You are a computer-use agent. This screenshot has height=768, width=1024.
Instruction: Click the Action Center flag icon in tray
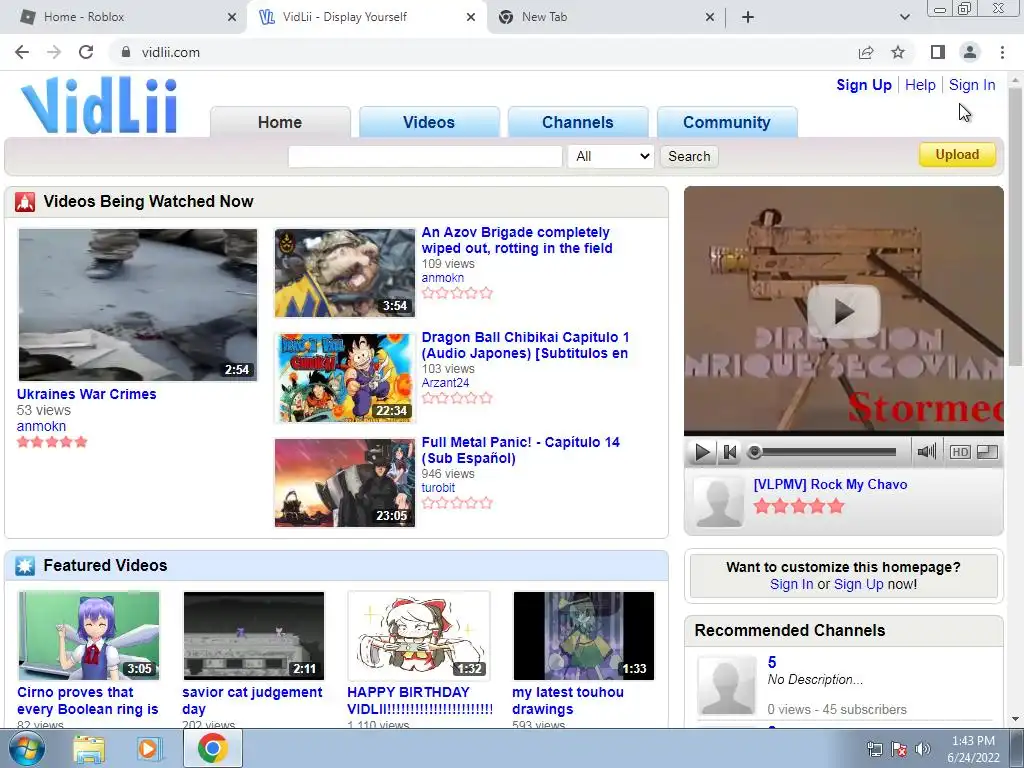[899, 749]
